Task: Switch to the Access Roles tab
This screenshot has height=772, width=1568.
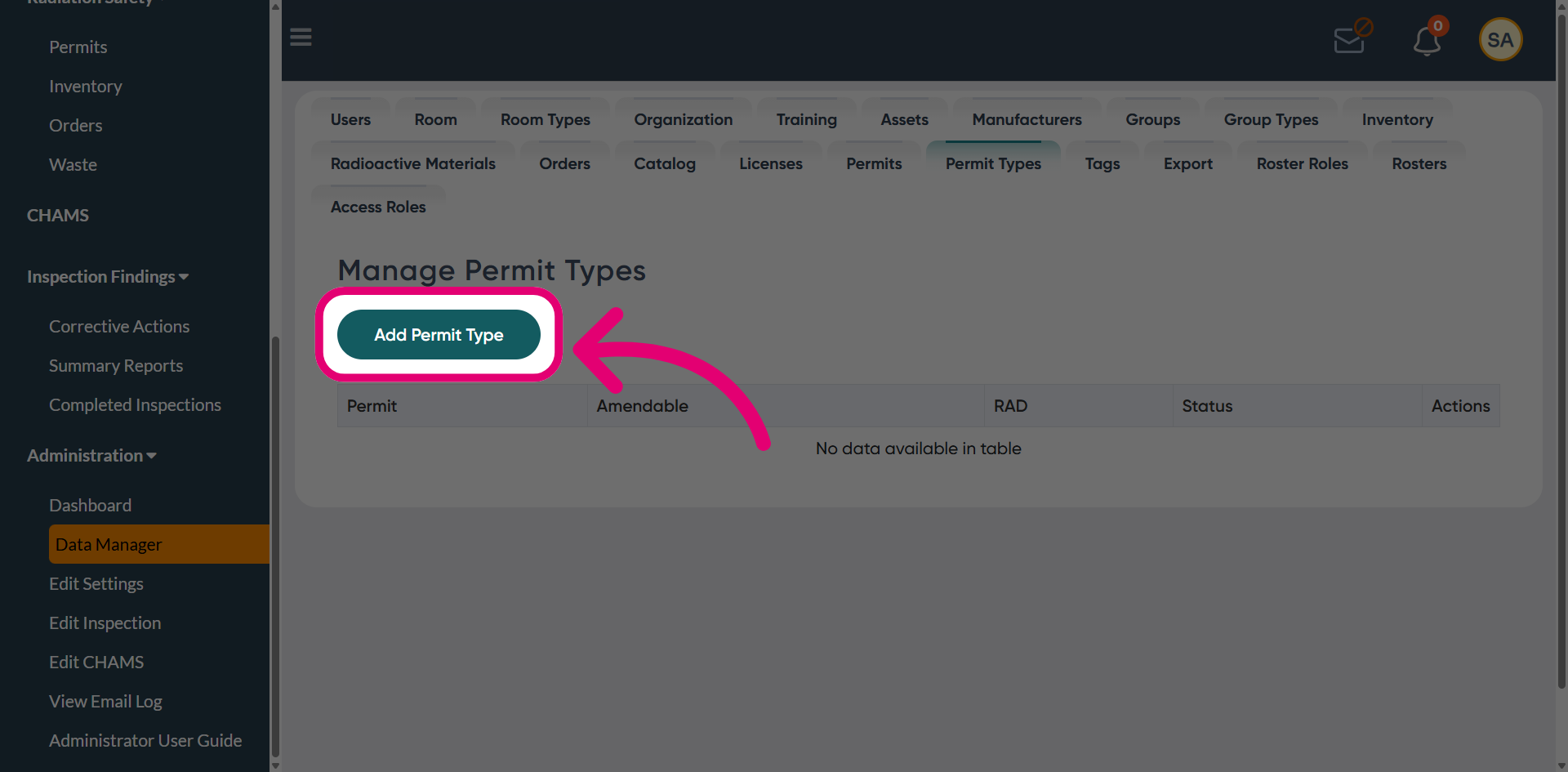Action: pyautogui.click(x=378, y=207)
